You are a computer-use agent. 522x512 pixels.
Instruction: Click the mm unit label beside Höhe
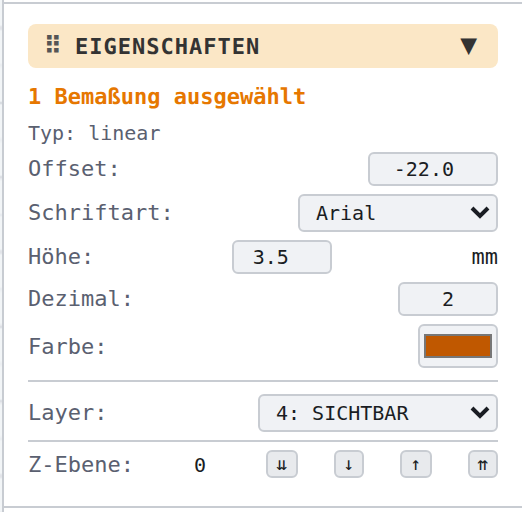coord(484,258)
